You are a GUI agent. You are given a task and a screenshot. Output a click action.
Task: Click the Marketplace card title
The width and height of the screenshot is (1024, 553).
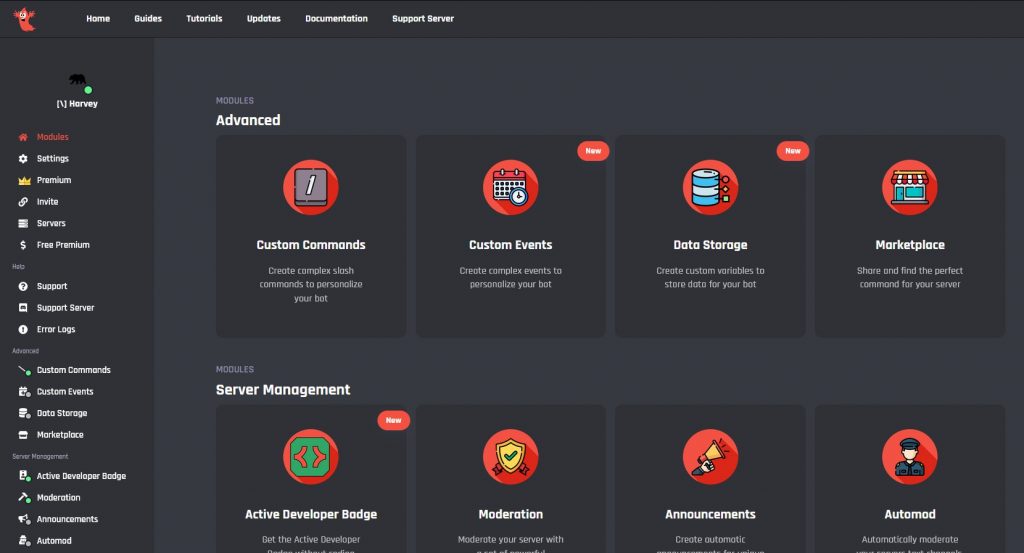(x=910, y=245)
